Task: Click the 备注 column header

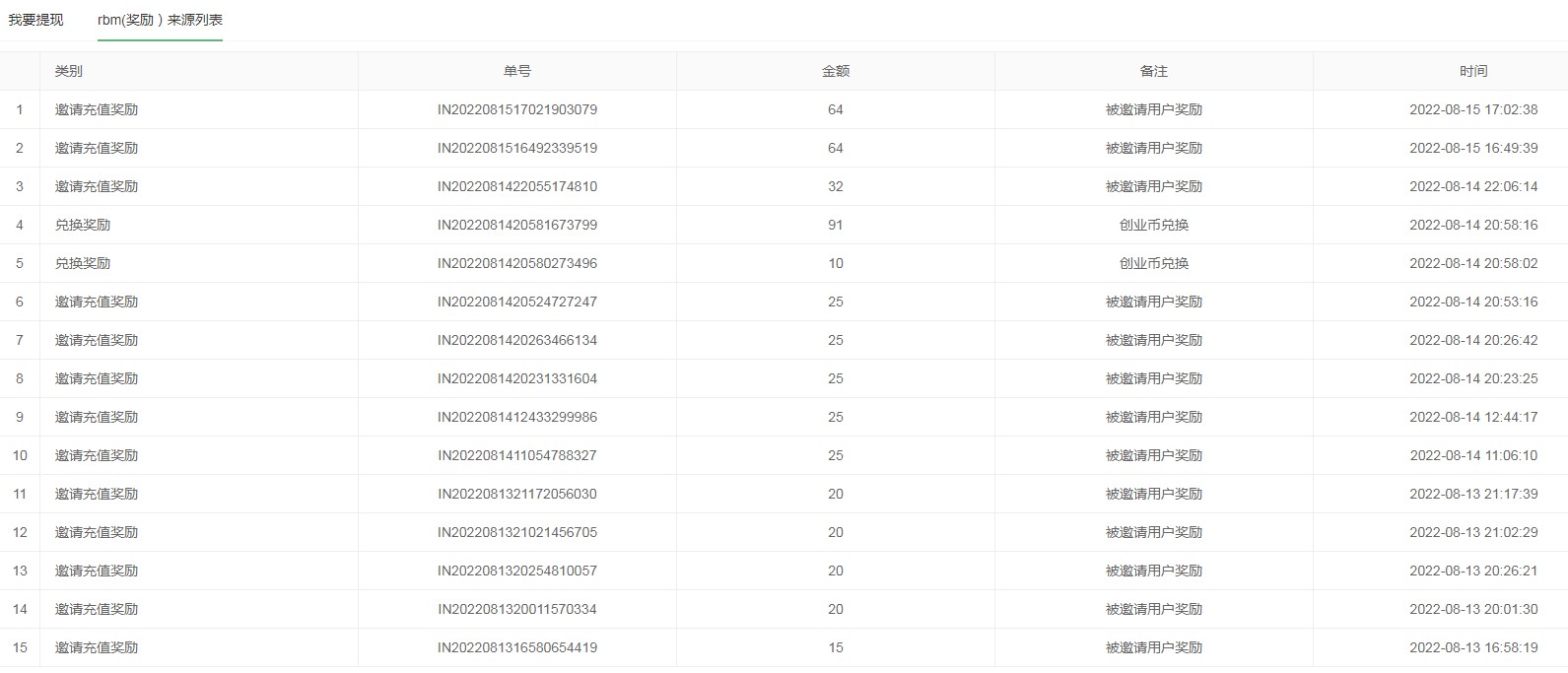Action: (x=1154, y=71)
